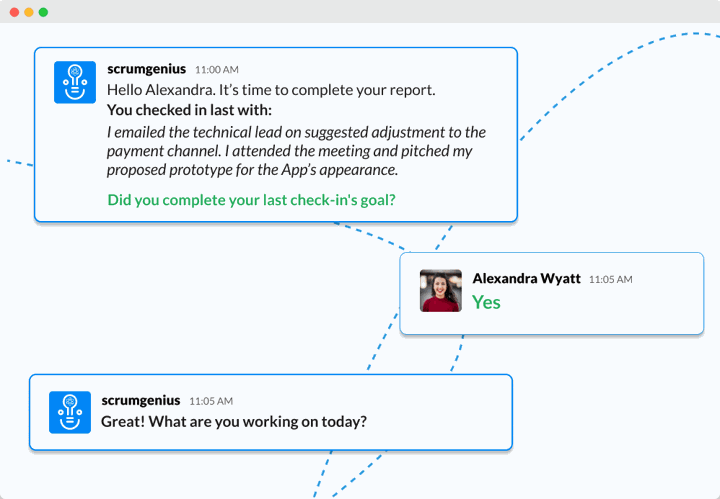Click scrumgenius name in the 11:05 AM message
720x499 pixels.
click(x=141, y=400)
